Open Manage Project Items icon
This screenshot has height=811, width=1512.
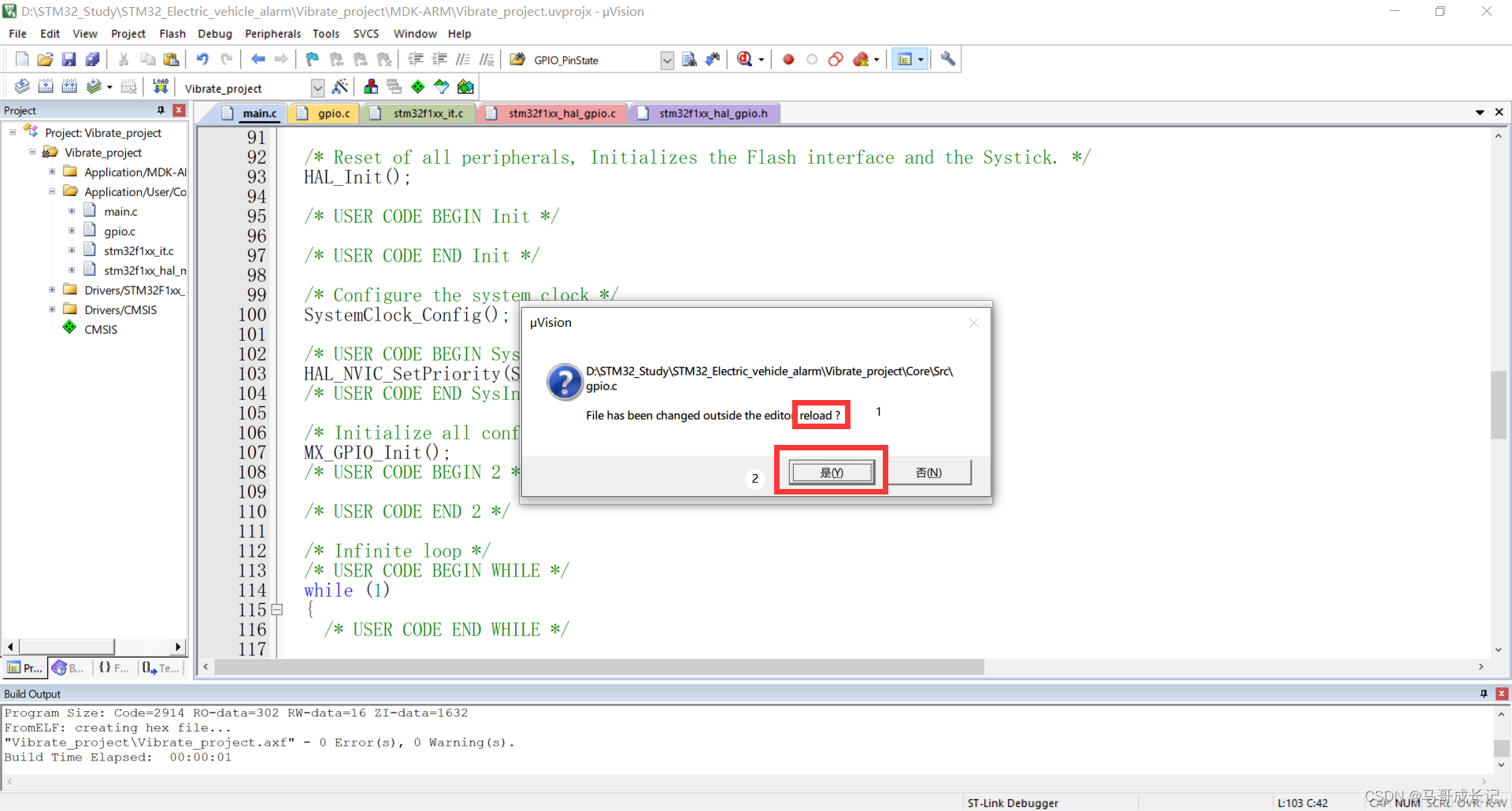pyautogui.click(x=371, y=87)
